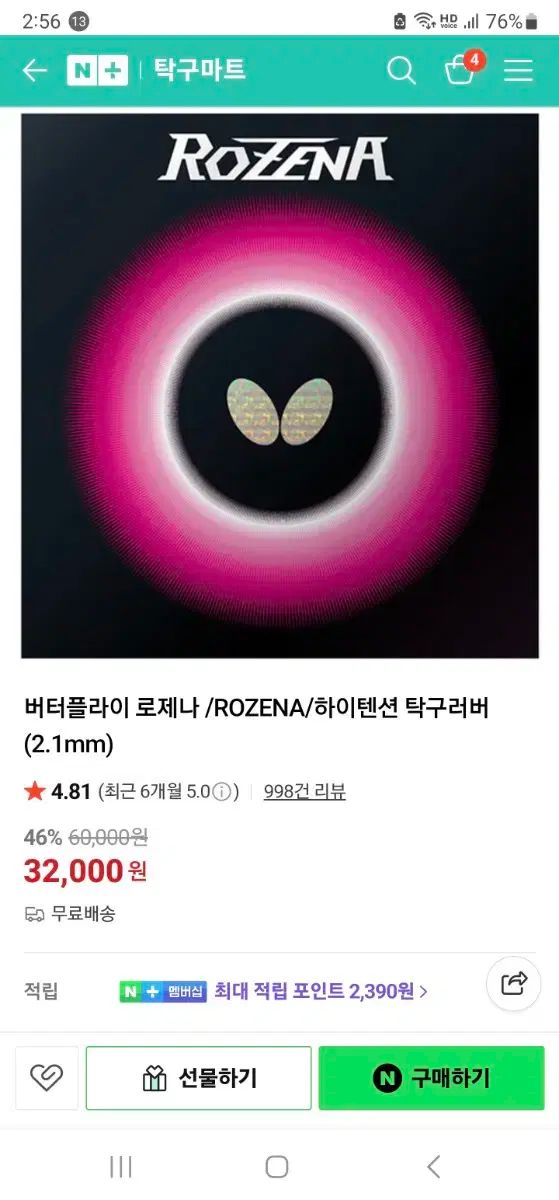559x1200 pixels.
Task: Open the hamburger menu icon
Action: click(x=518, y=70)
